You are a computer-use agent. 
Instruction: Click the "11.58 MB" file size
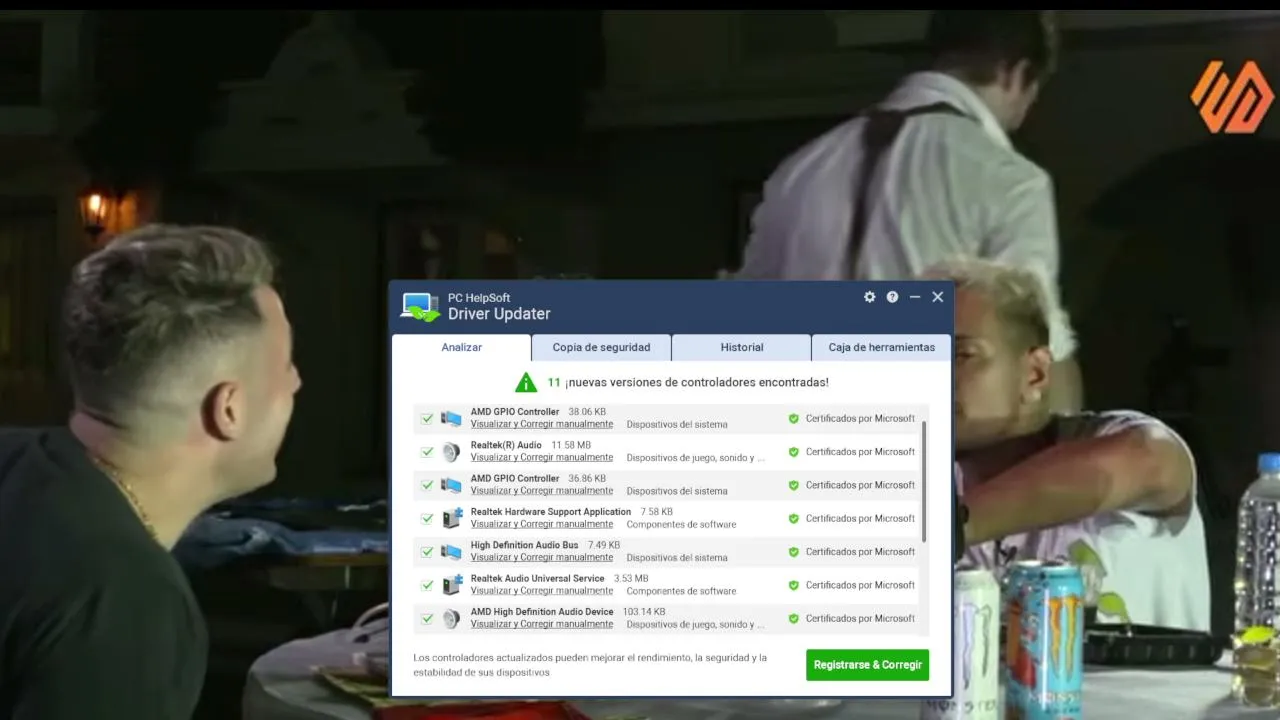[571, 445]
